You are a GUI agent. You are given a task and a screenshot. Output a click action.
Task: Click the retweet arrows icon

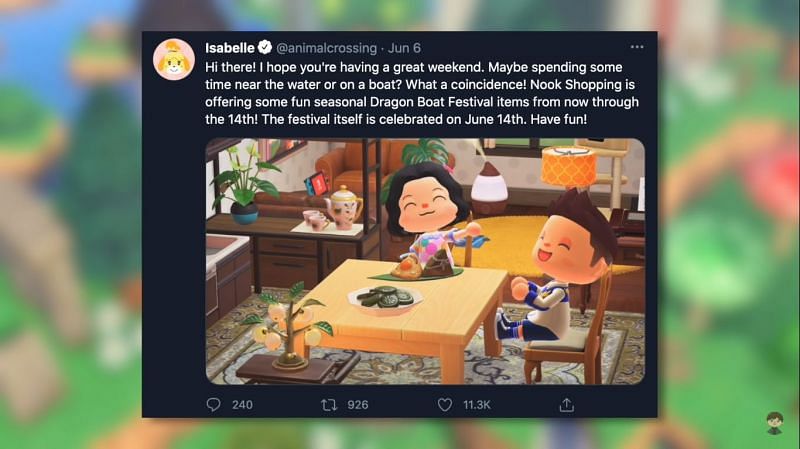(x=329, y=405)
